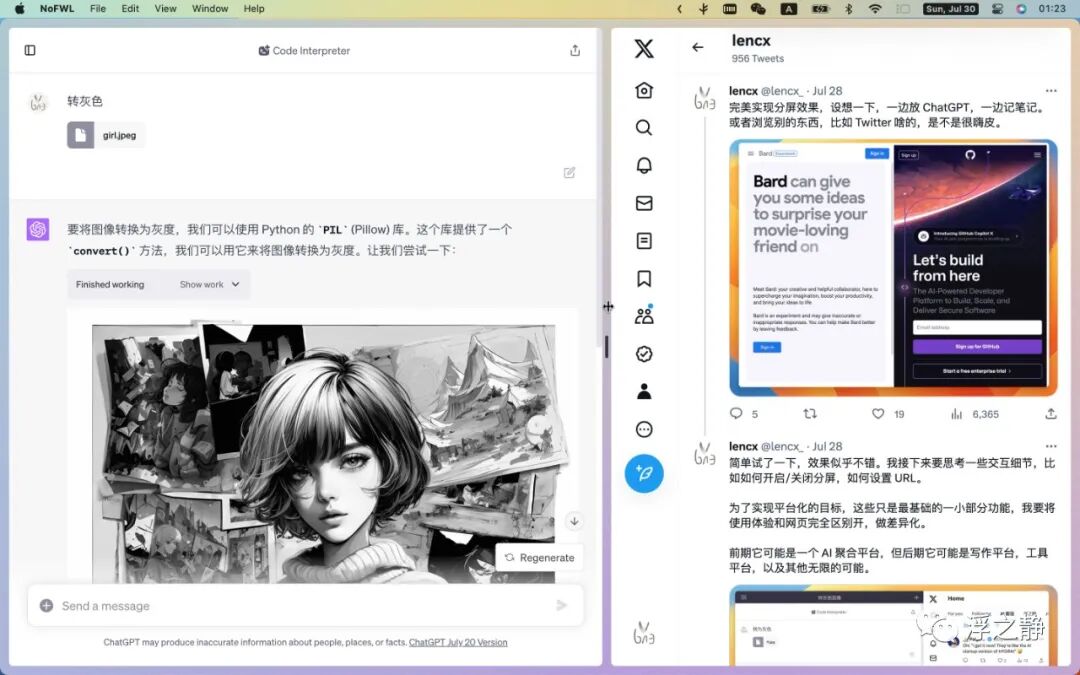Open Bluetooth menu bar icon
Screen dimensions: 1080x675
coord(849,8)
